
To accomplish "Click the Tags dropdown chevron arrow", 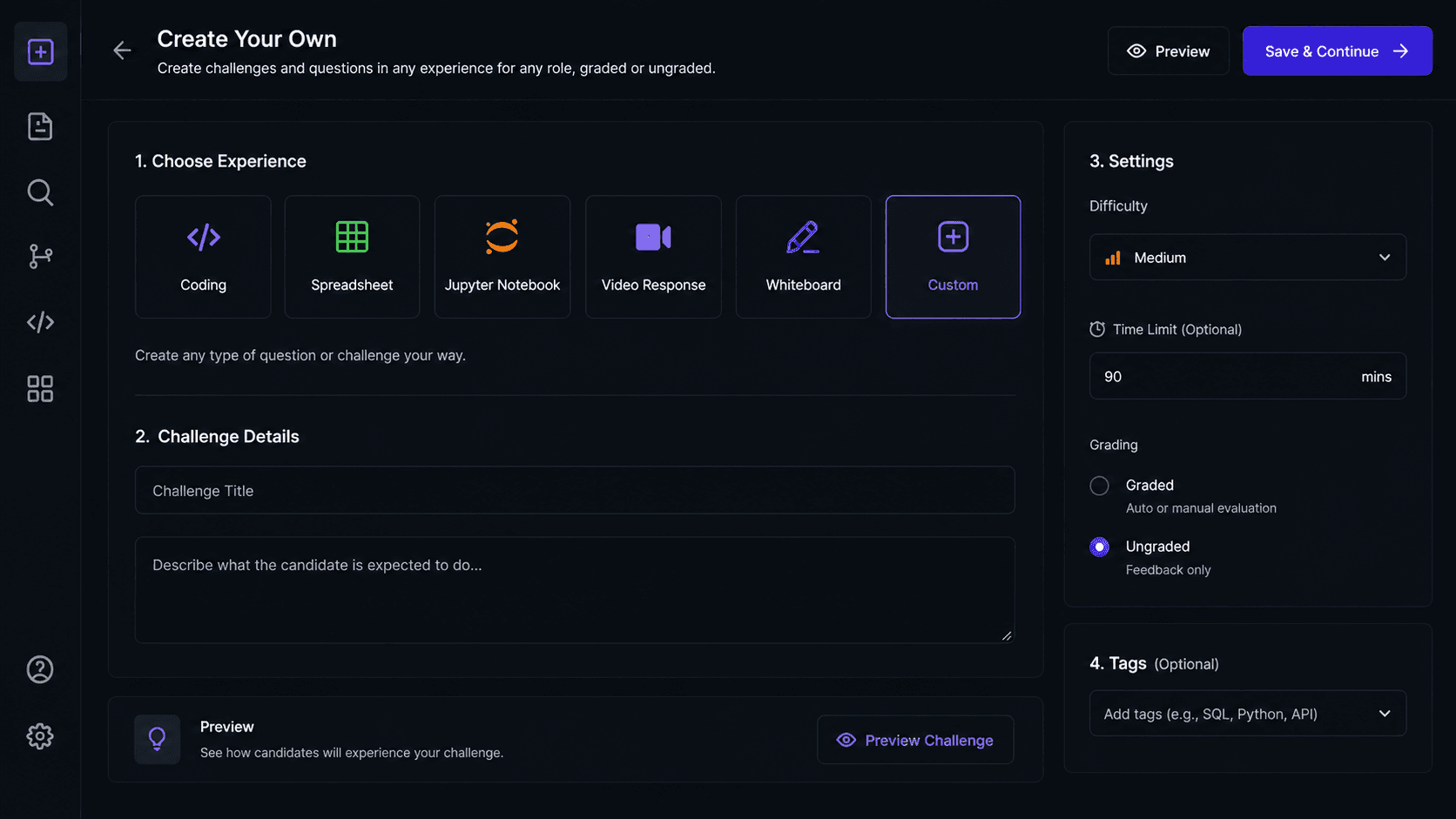I will [1385, 714].
